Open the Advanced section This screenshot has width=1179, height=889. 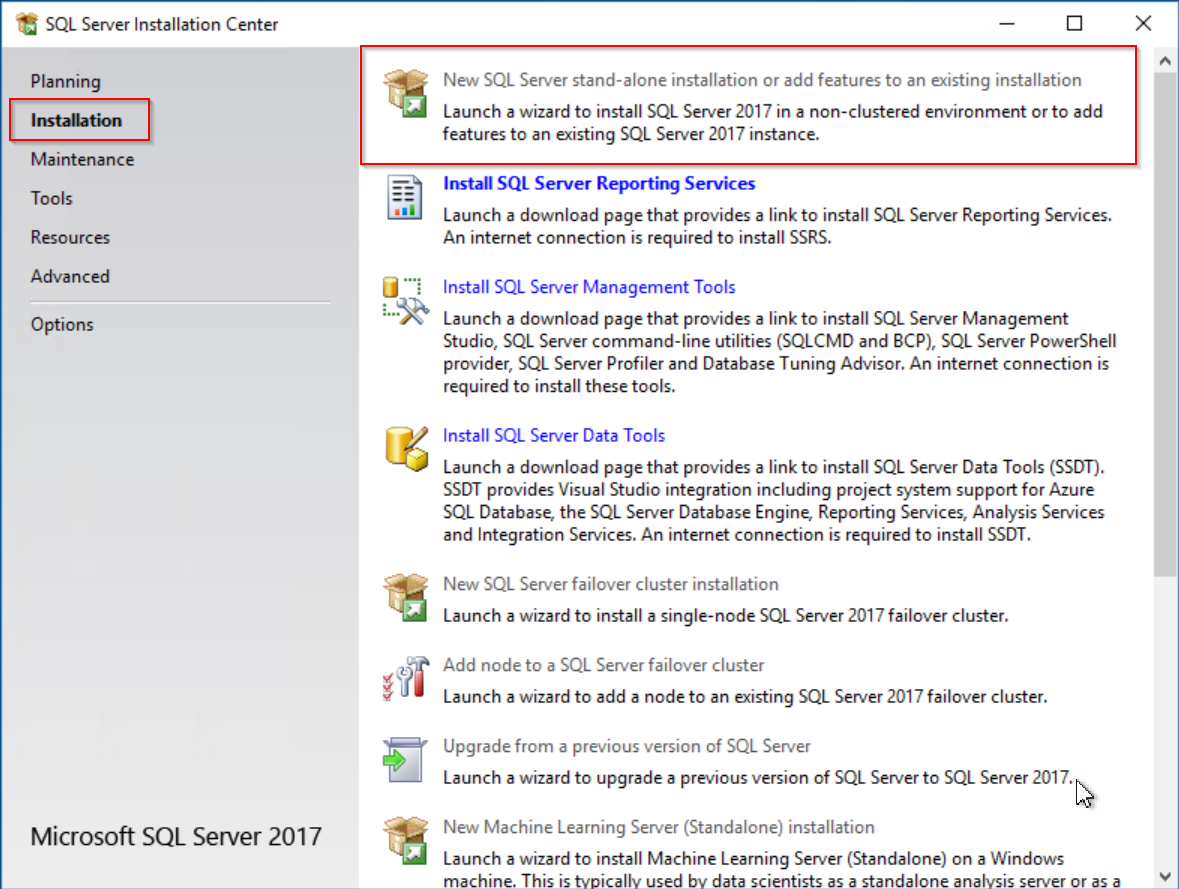(x=70, y=276)
